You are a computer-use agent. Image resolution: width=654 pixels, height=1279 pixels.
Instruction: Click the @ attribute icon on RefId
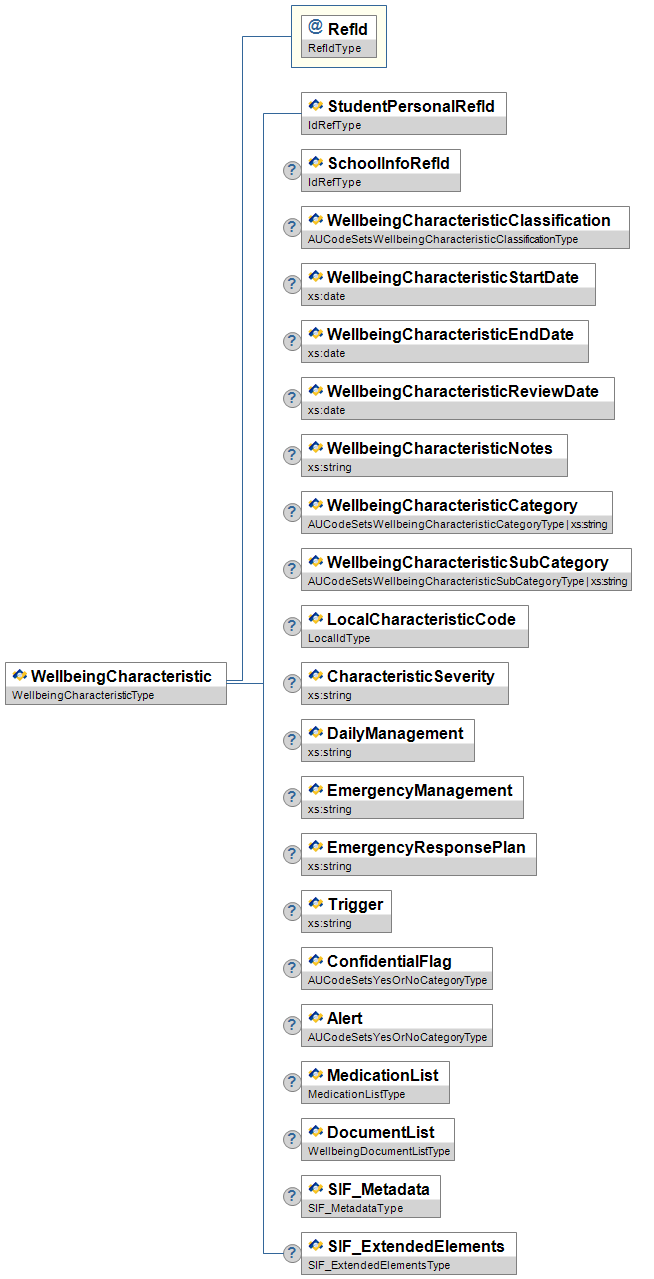point(316,28)
